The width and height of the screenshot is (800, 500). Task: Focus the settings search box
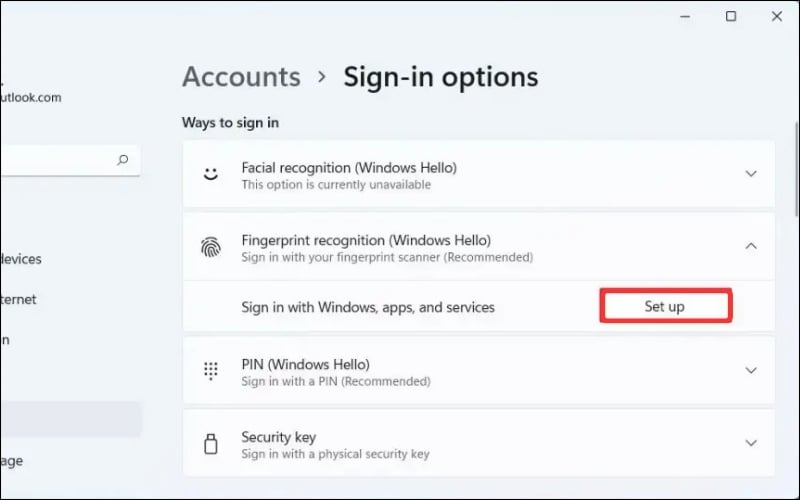pos(60,159)
